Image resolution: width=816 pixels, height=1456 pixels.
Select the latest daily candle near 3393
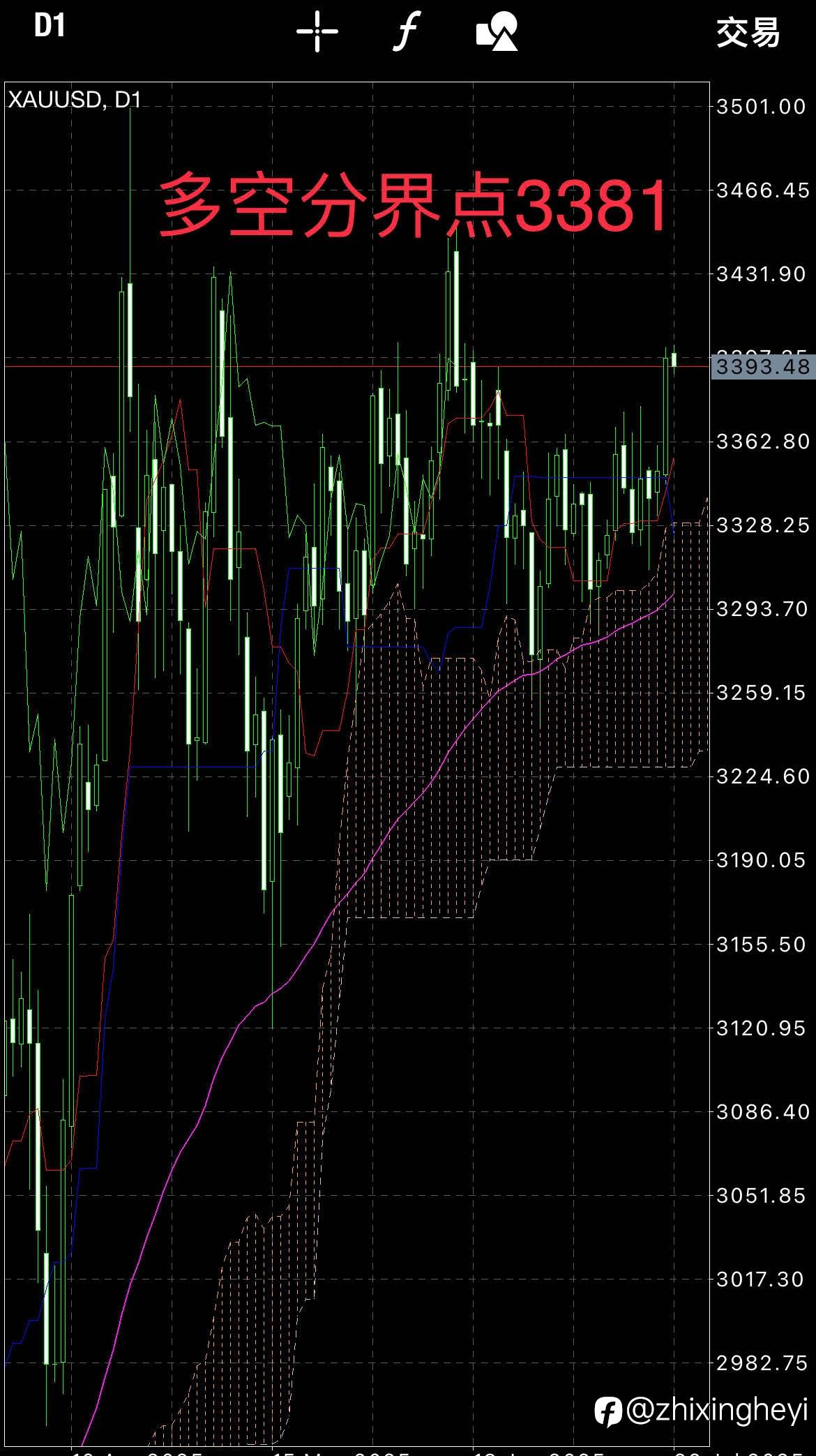(x=674, y=359)
